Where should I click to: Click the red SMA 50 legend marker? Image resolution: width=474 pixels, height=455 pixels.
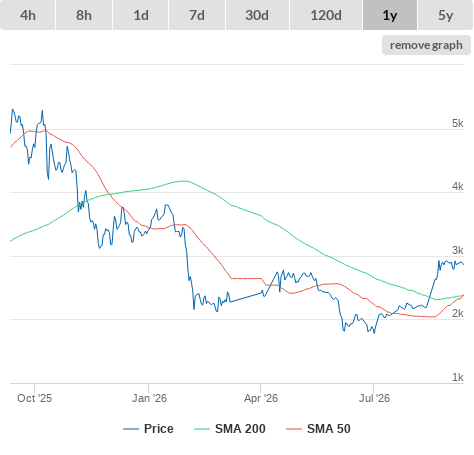click(294, 429)
